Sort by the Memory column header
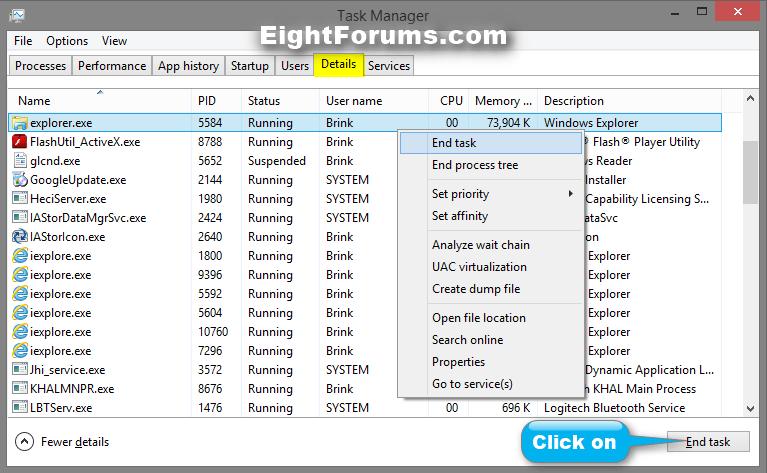767x473 pixels. tap(503, 101)
